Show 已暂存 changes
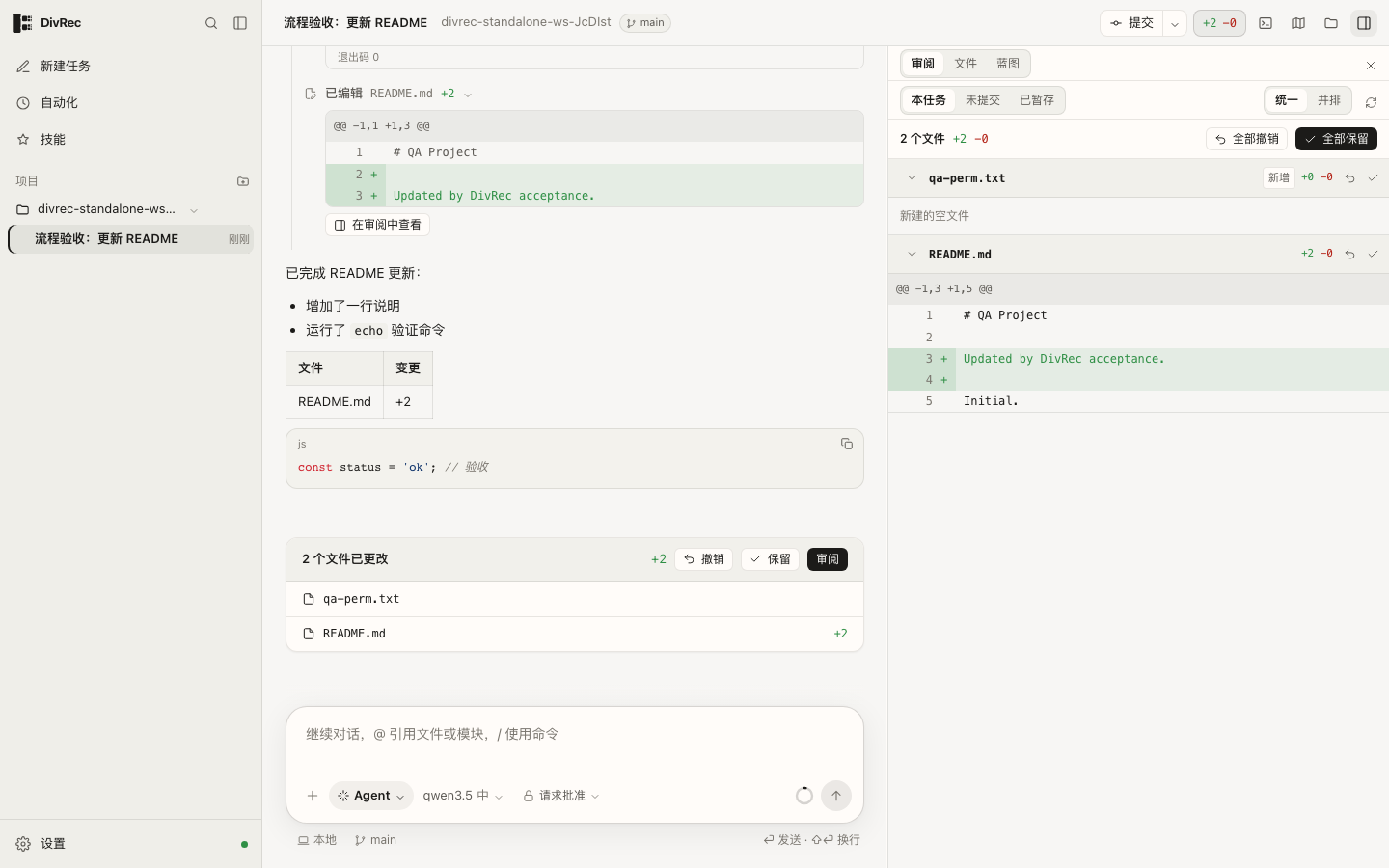Screen dimensions: 1389x868 tap(1037, 100)
